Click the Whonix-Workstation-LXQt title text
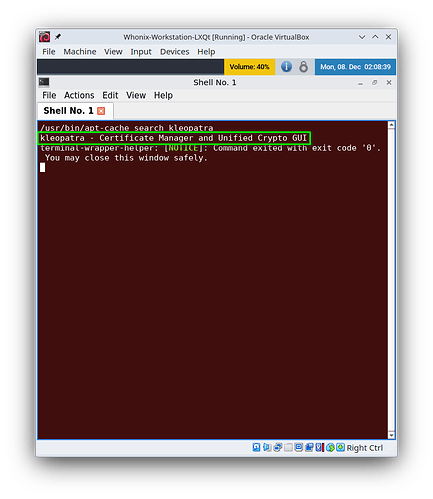 [x=216, y=37]
